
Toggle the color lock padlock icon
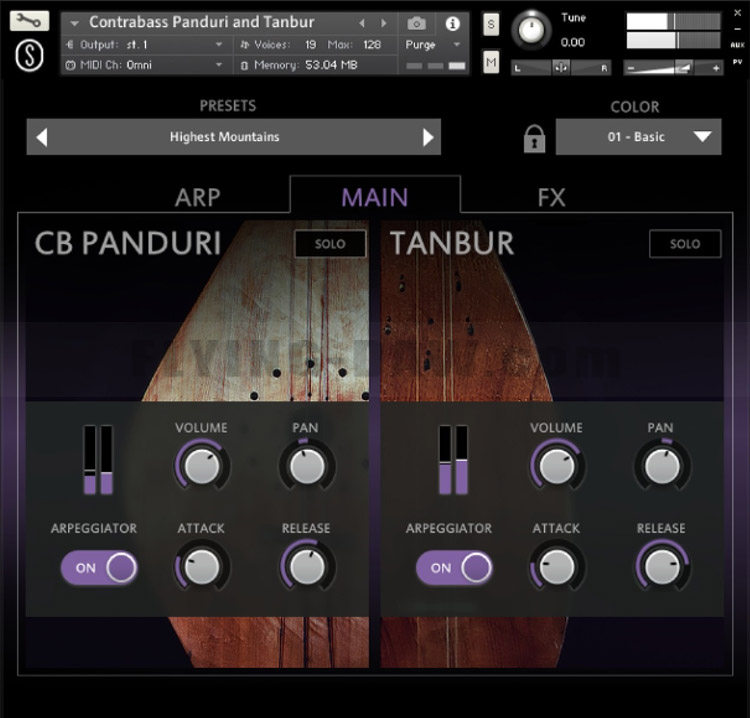pyautogui.click(x=534, y=139)
